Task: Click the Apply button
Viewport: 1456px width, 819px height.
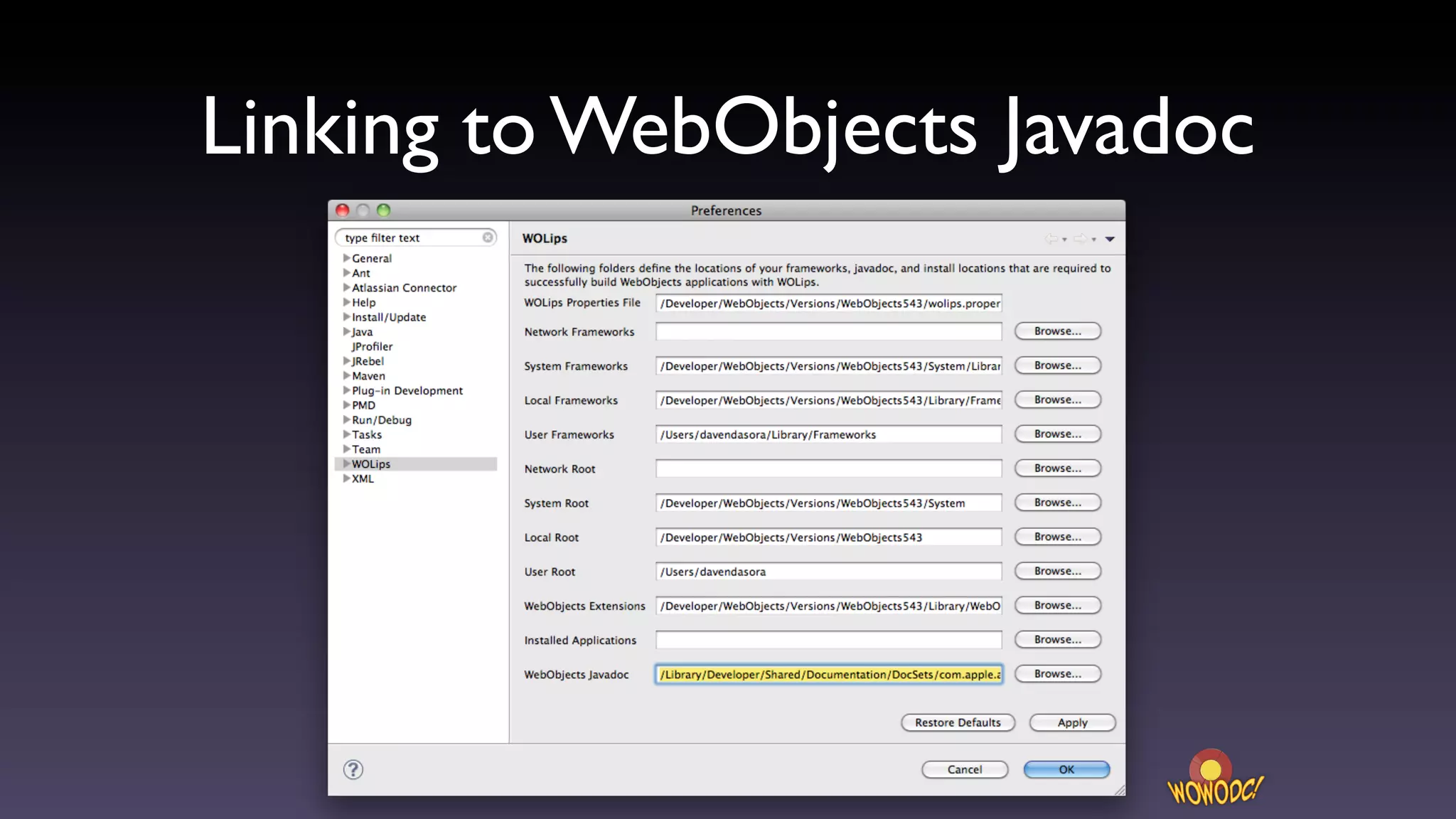Action: [1072, 722]
